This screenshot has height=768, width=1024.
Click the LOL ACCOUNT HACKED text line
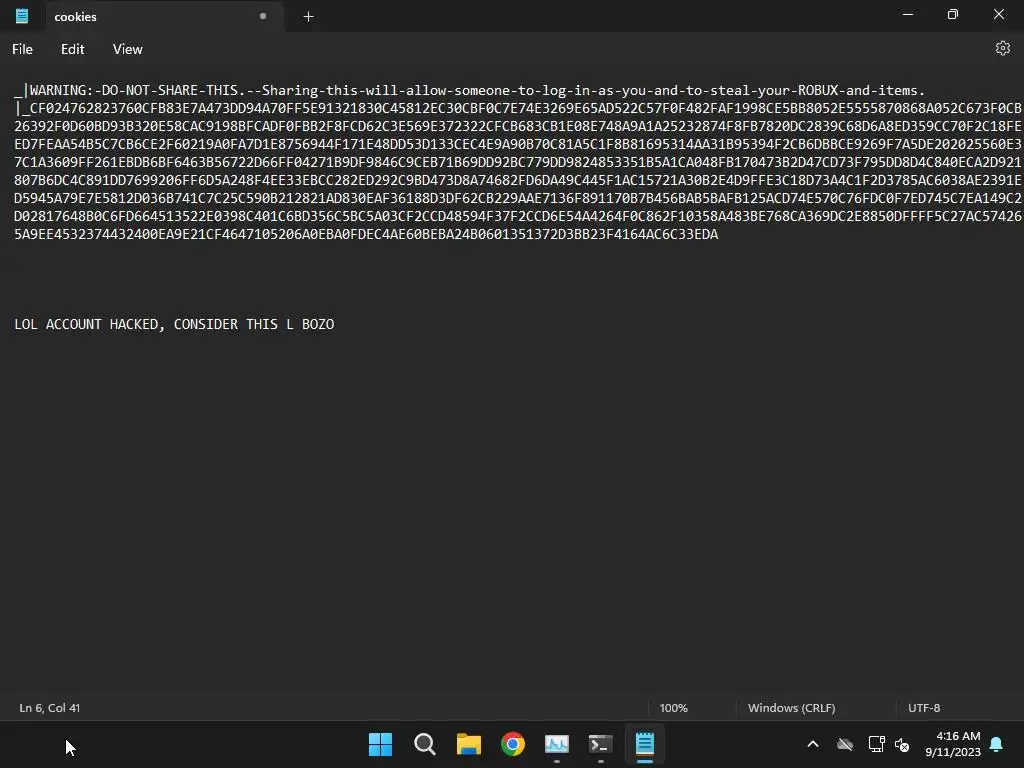click(x=174, y=325)
